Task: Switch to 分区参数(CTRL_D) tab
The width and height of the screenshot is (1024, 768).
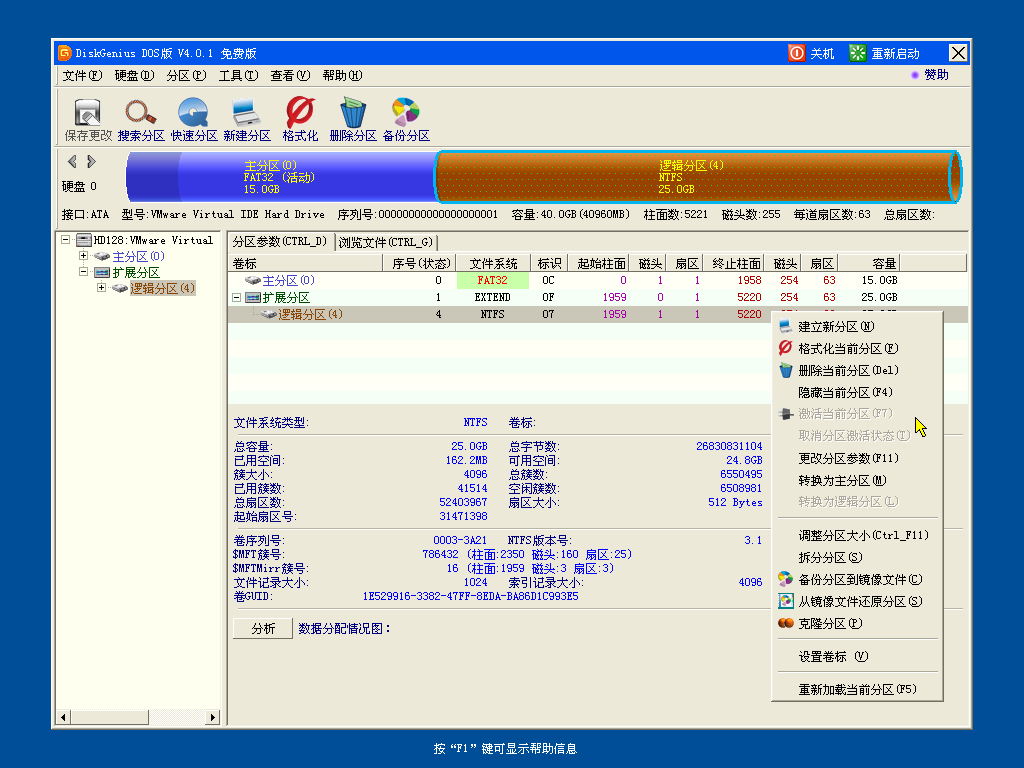Action: [x=280, y=242]
